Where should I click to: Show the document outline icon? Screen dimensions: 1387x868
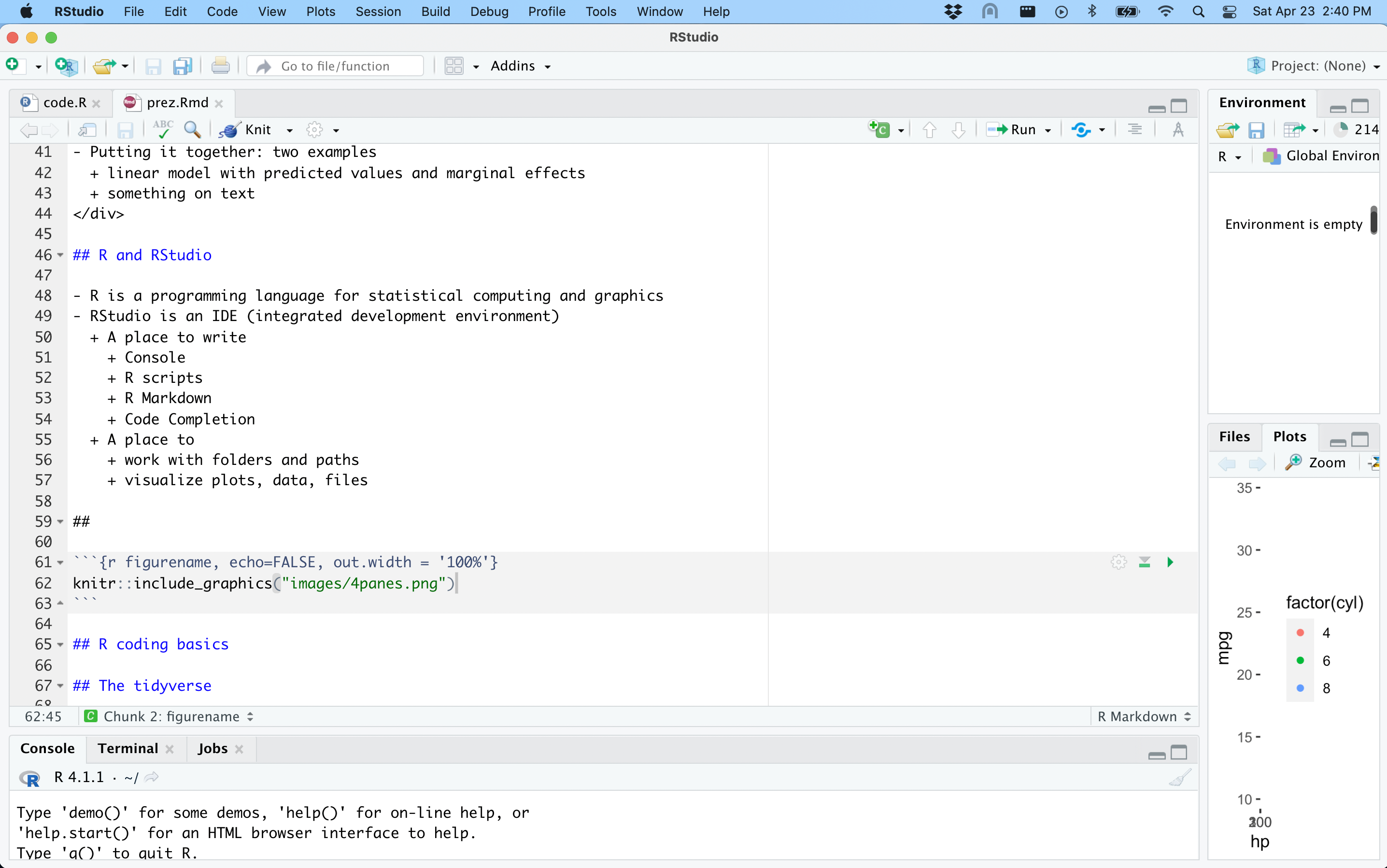tap(1135, 130)
